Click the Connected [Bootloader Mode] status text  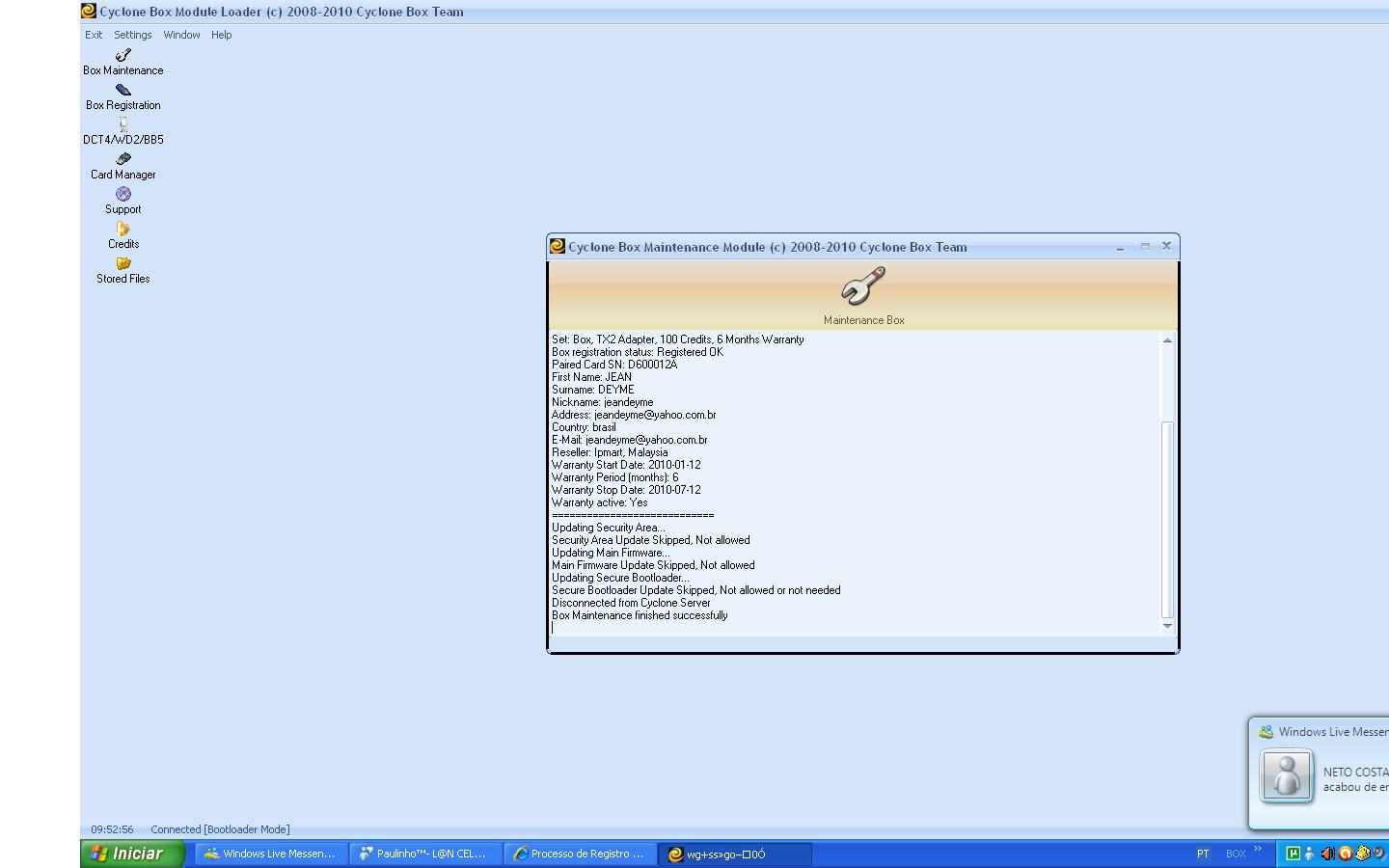pyautogui.click(x=220, y=829)
